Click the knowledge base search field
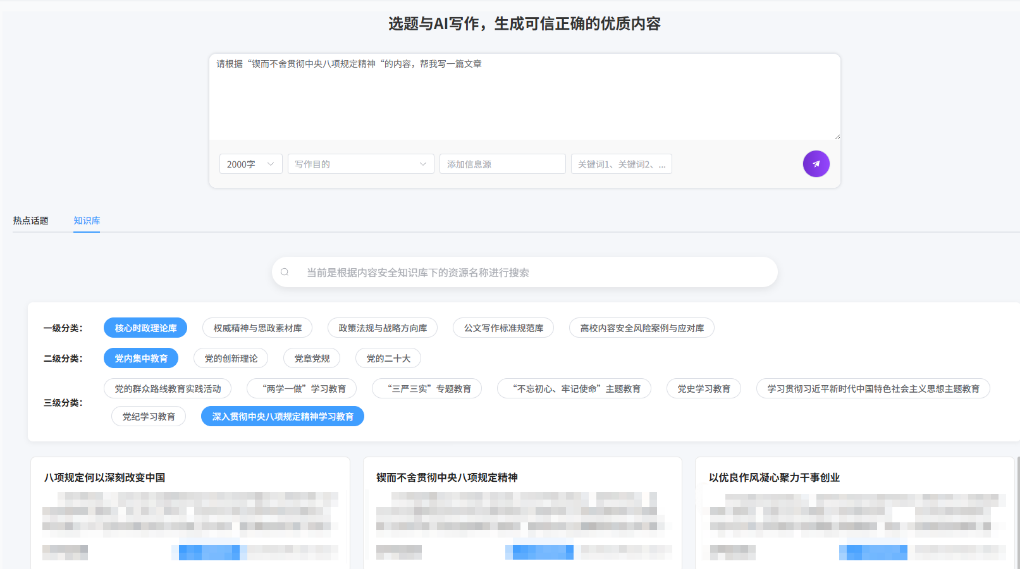 (530, 272)
